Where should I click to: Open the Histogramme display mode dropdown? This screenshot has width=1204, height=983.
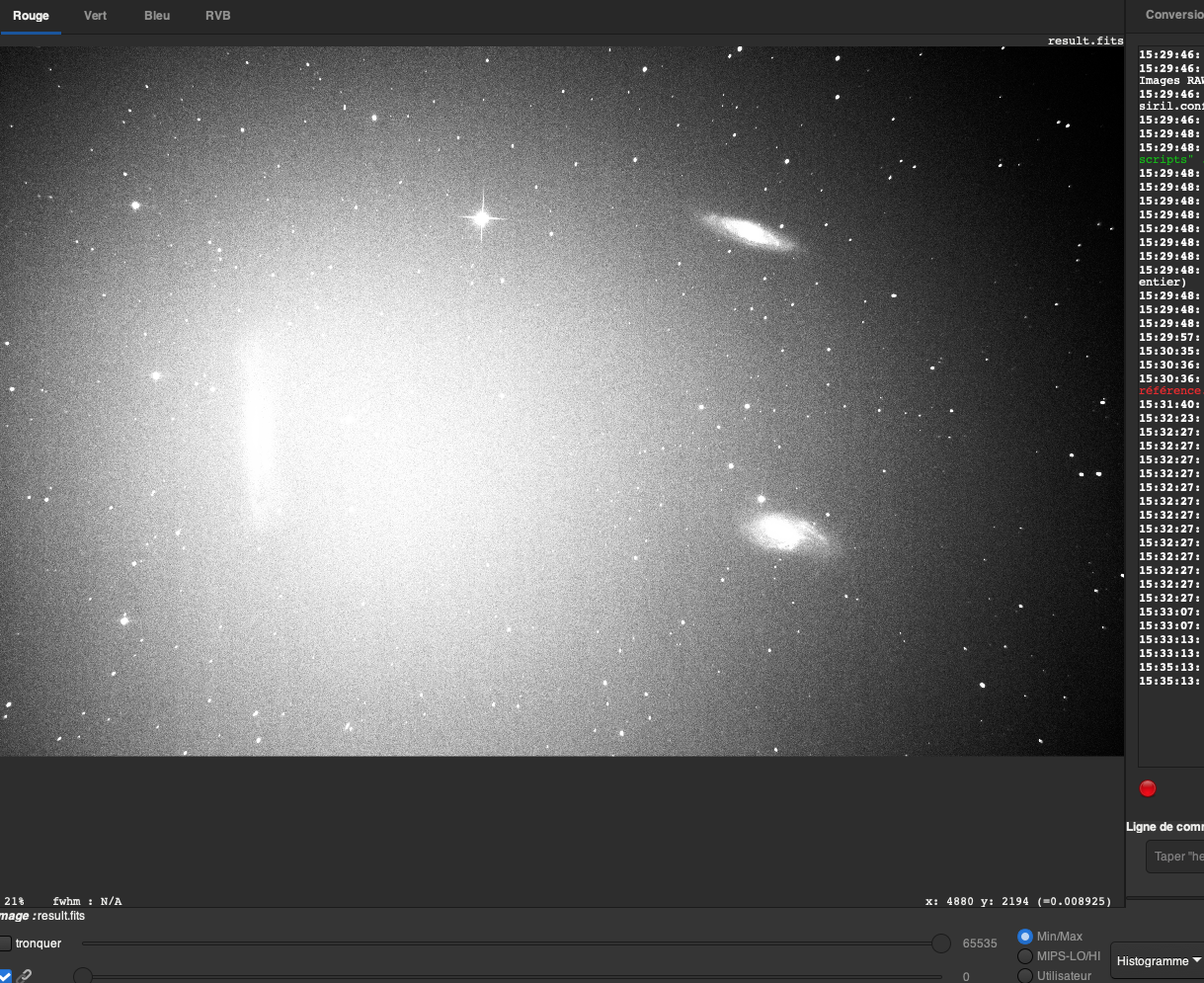(x=1157, y=960)
